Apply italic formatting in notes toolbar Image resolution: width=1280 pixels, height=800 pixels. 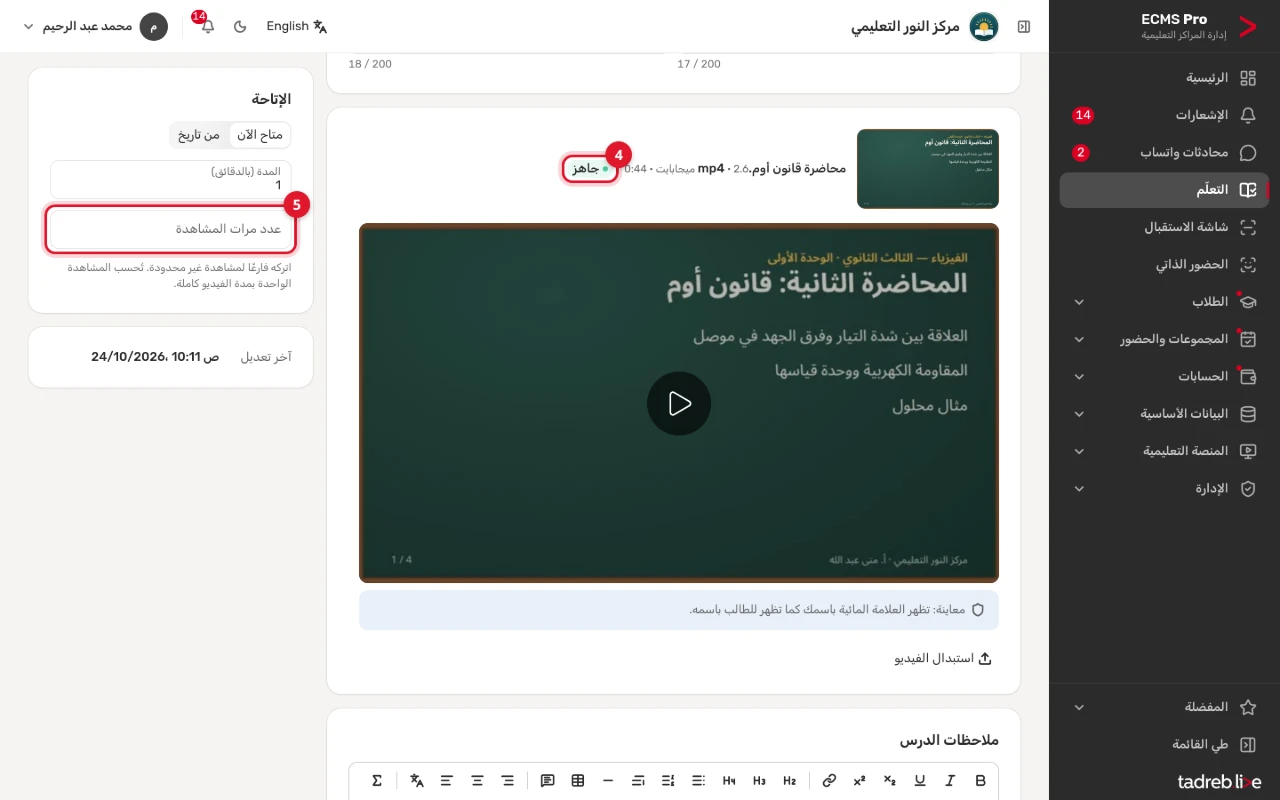[950, 780]
